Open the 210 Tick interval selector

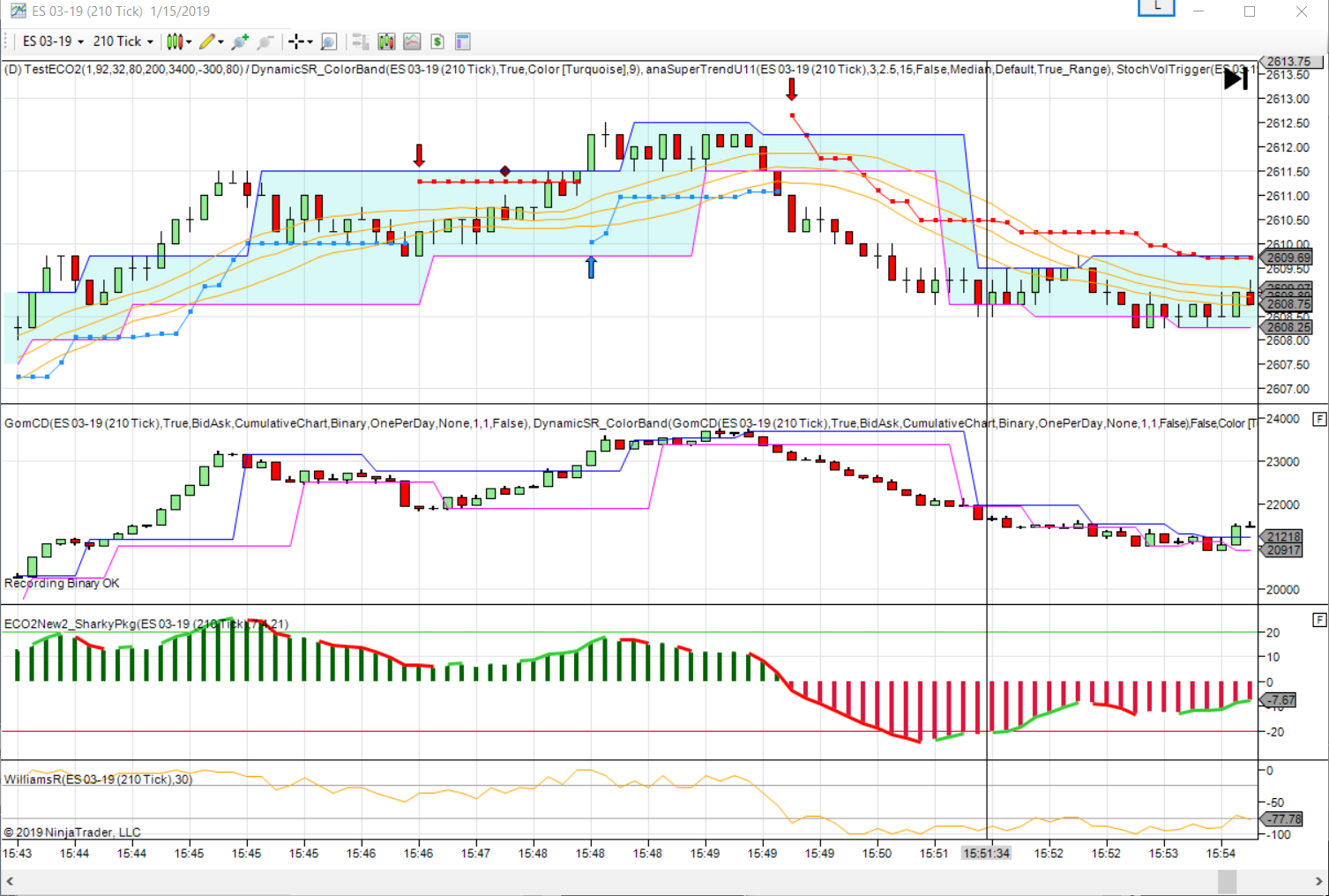pyautogui.click(x=123, y=41)
